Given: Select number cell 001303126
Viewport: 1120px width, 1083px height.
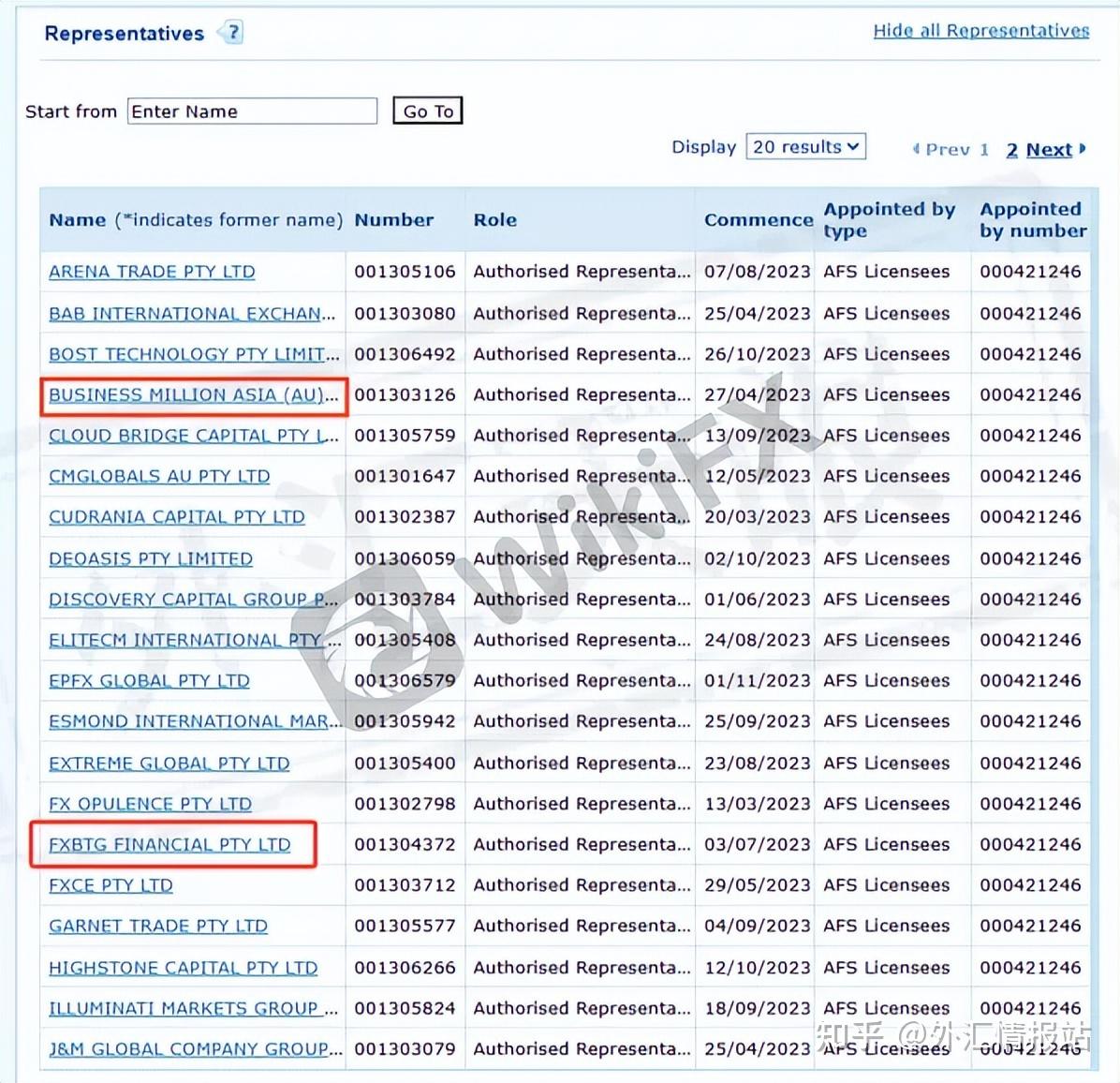Looking at the screenshot, I should (x=405, y=395).
